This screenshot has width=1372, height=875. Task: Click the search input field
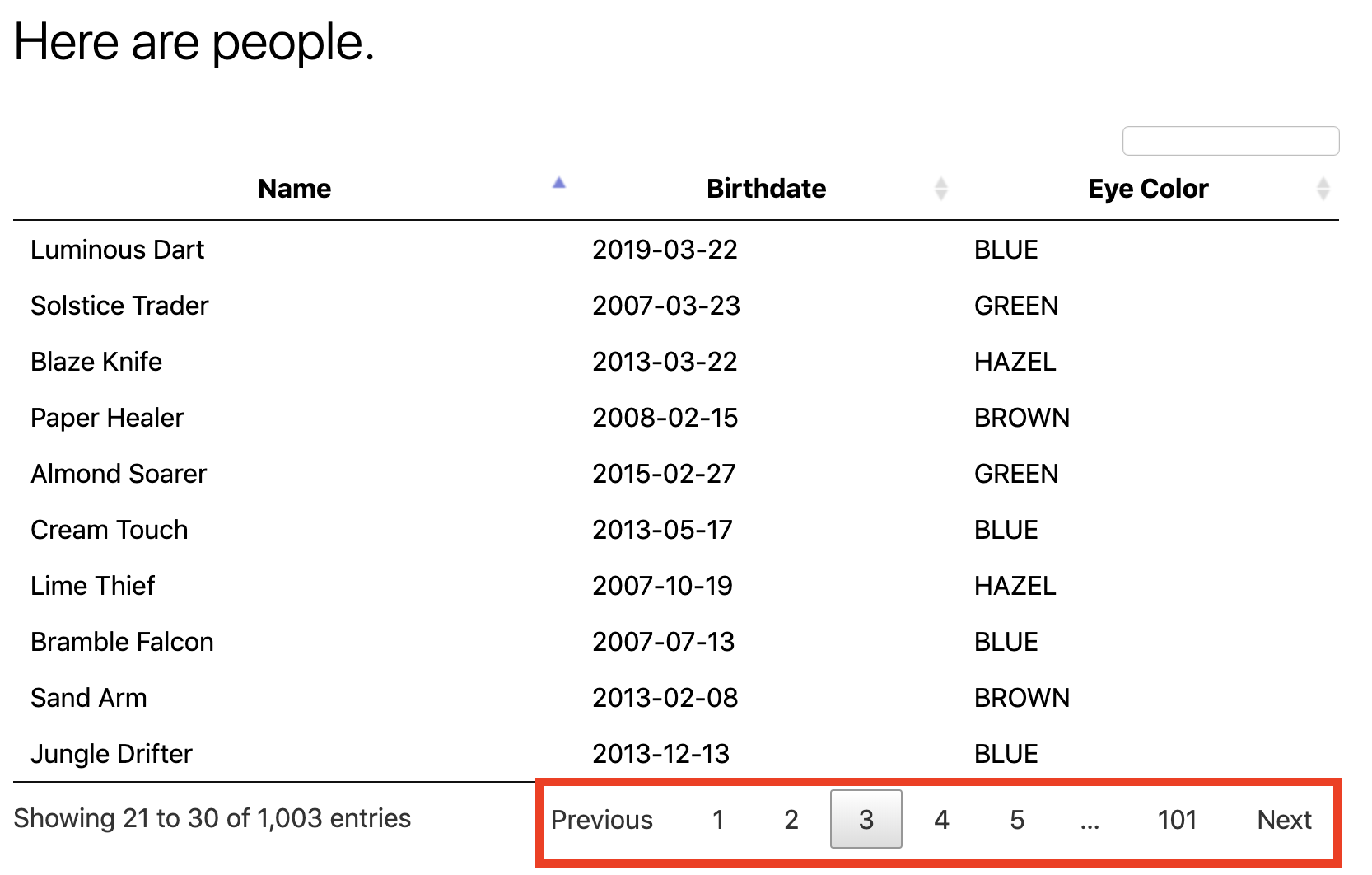(x=1230, y=141)
